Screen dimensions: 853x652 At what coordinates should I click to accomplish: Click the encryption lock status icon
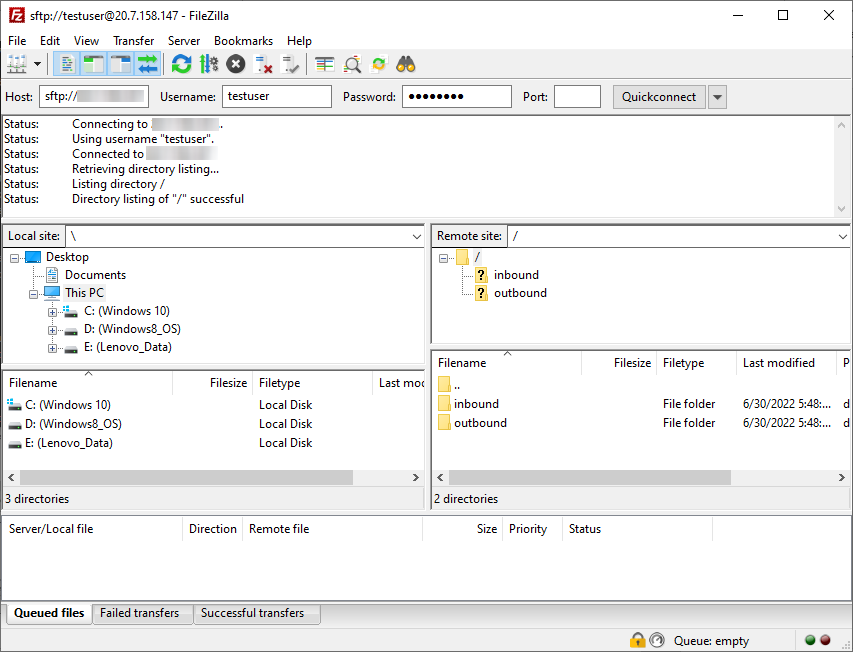pos(637,640)
